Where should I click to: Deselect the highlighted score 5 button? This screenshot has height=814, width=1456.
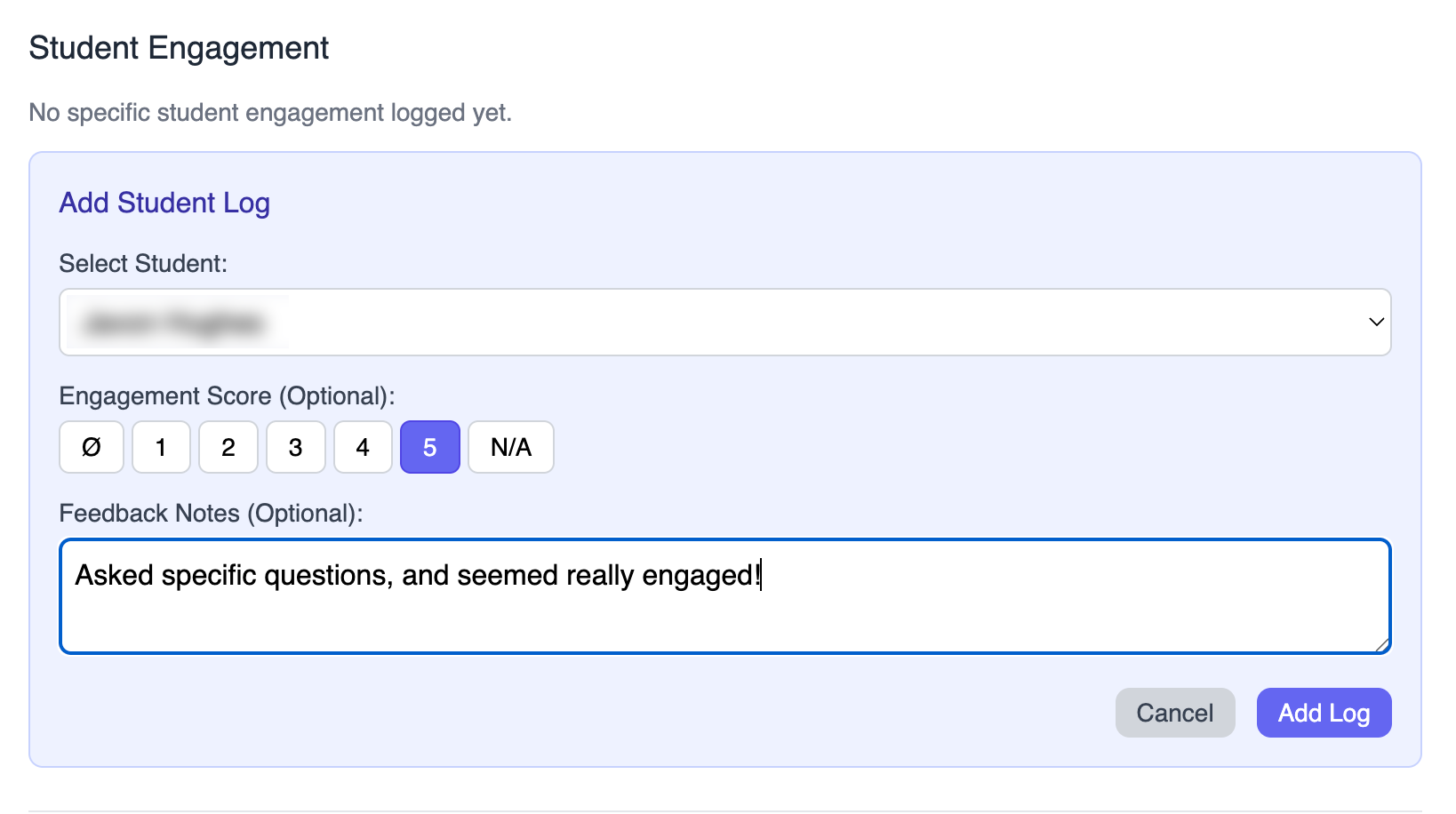430,447
